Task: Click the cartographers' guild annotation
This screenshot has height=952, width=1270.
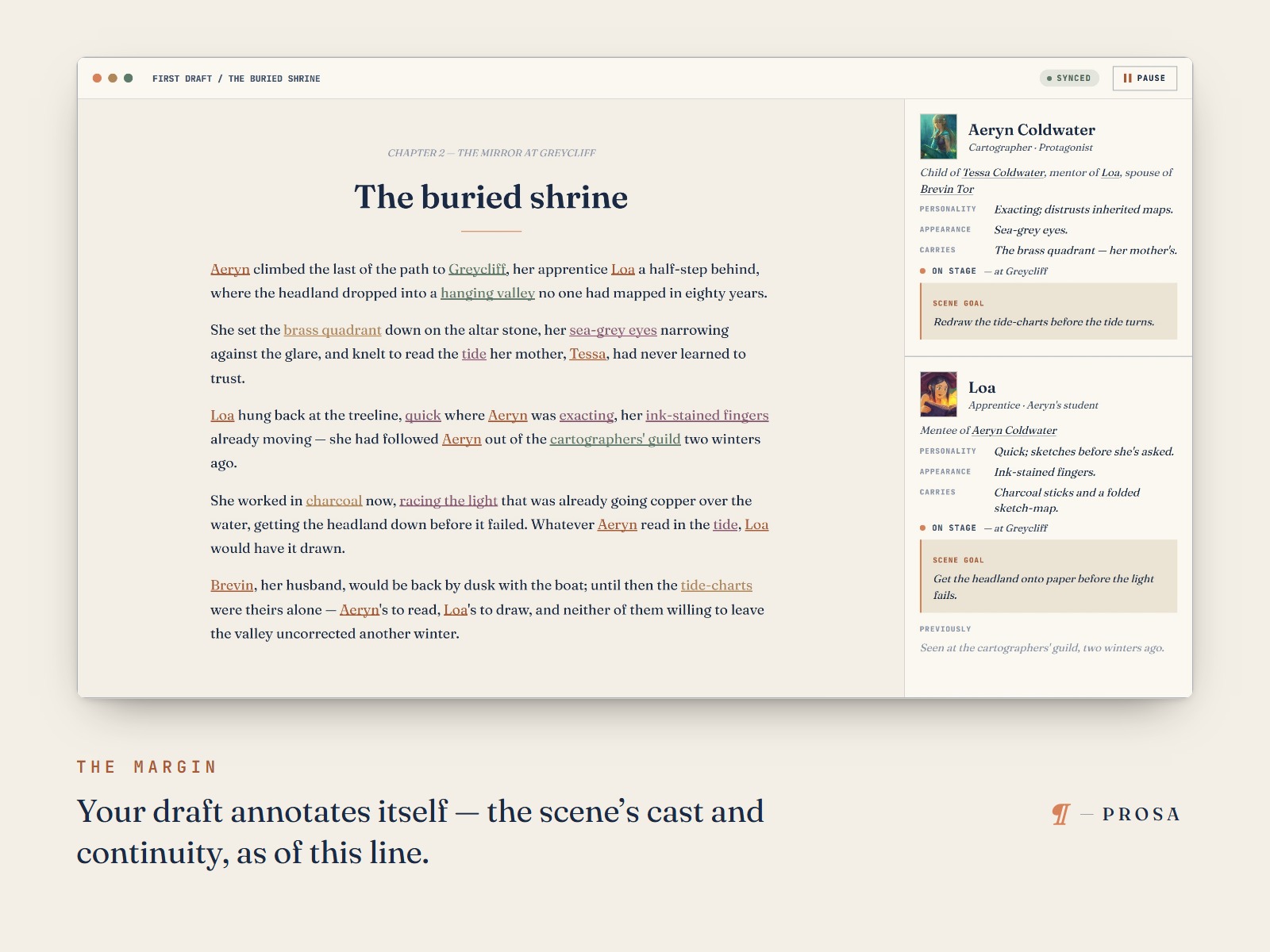Action: point(615,439)
